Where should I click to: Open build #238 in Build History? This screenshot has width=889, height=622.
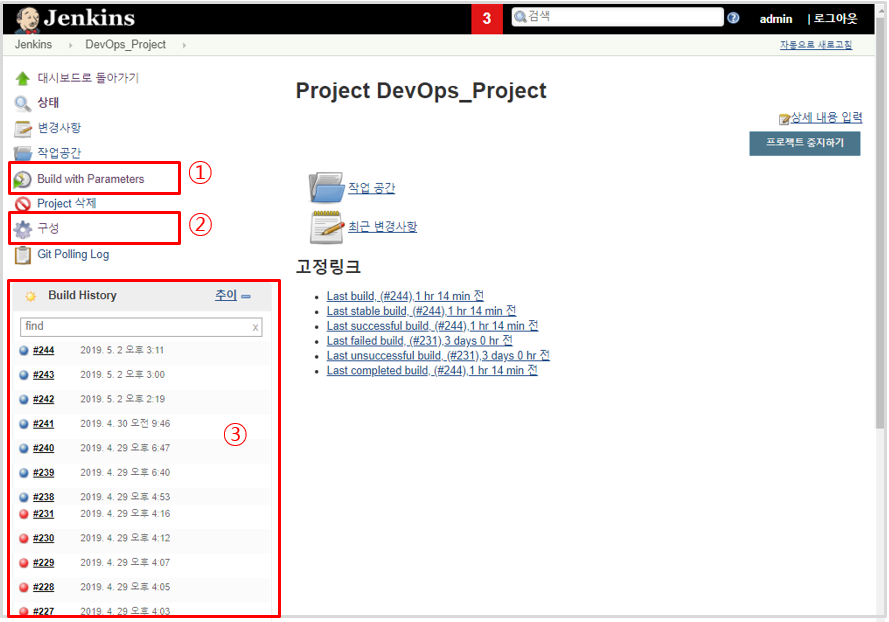coord(44,497)
